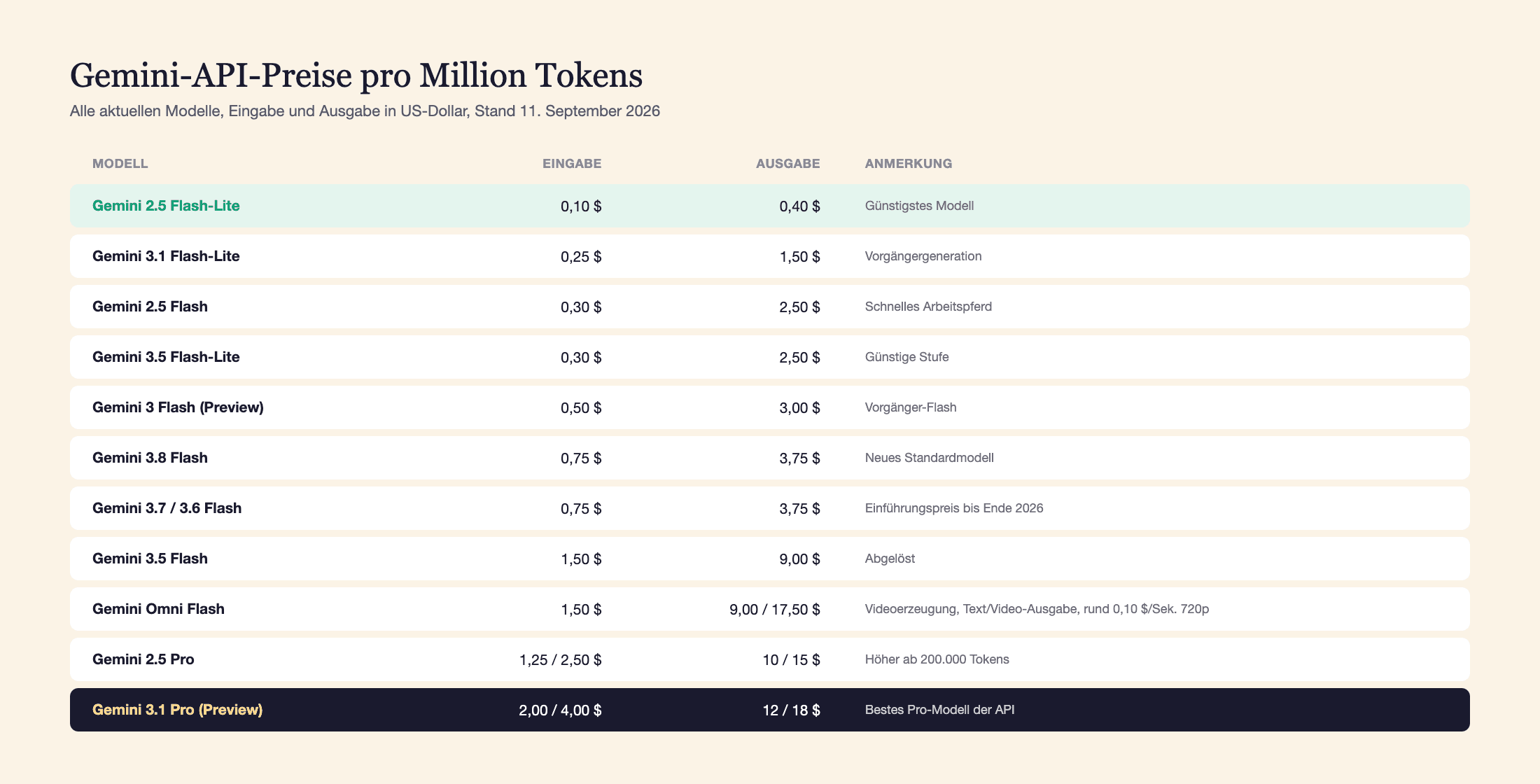Image resolution: width=1540 pixels, height=784 pixels.
Task: Click the note "Günstige Stufe"
Action: (x=906, y=357)
